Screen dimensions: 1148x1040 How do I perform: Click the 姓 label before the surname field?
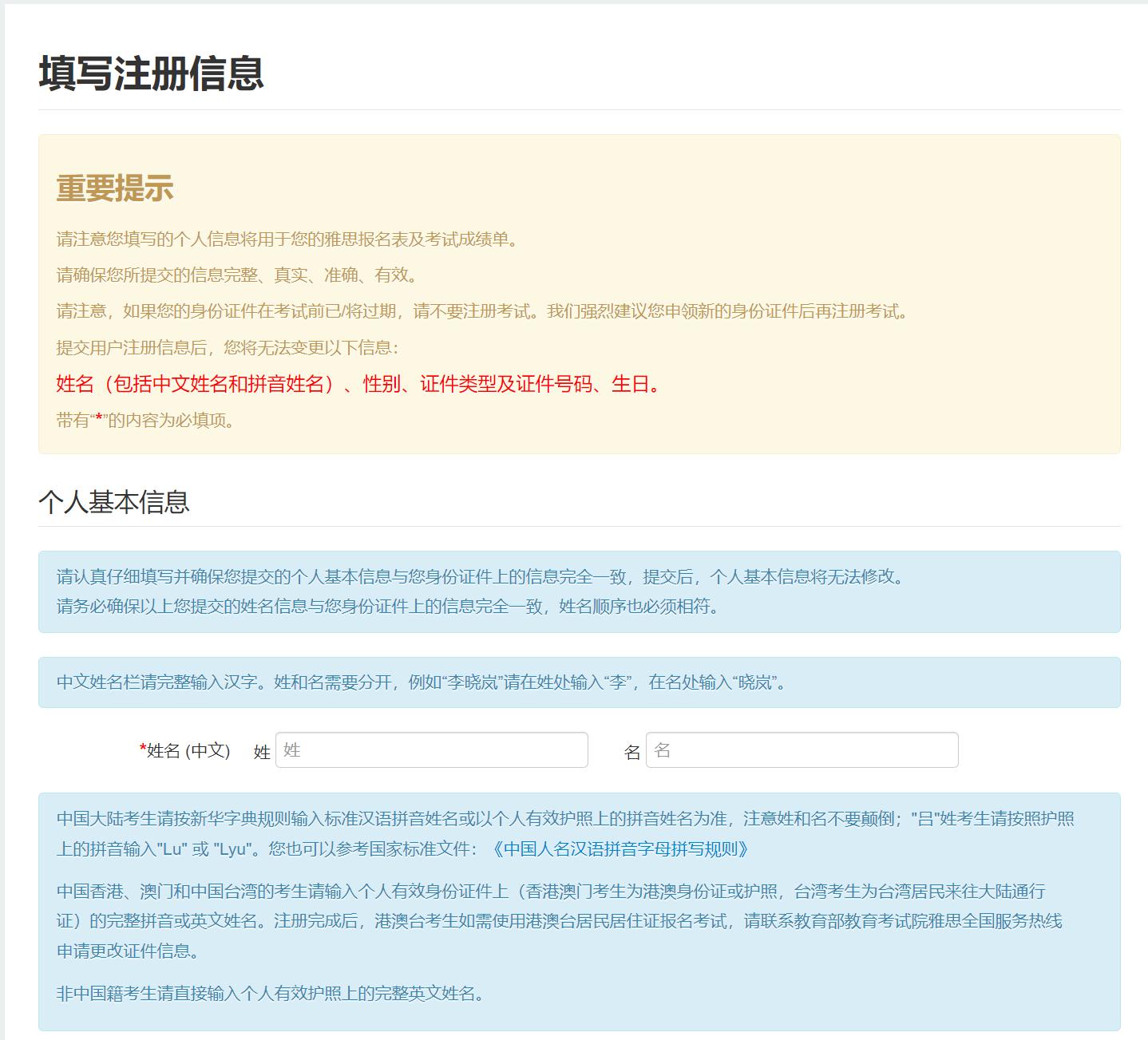tap(262, 750)
